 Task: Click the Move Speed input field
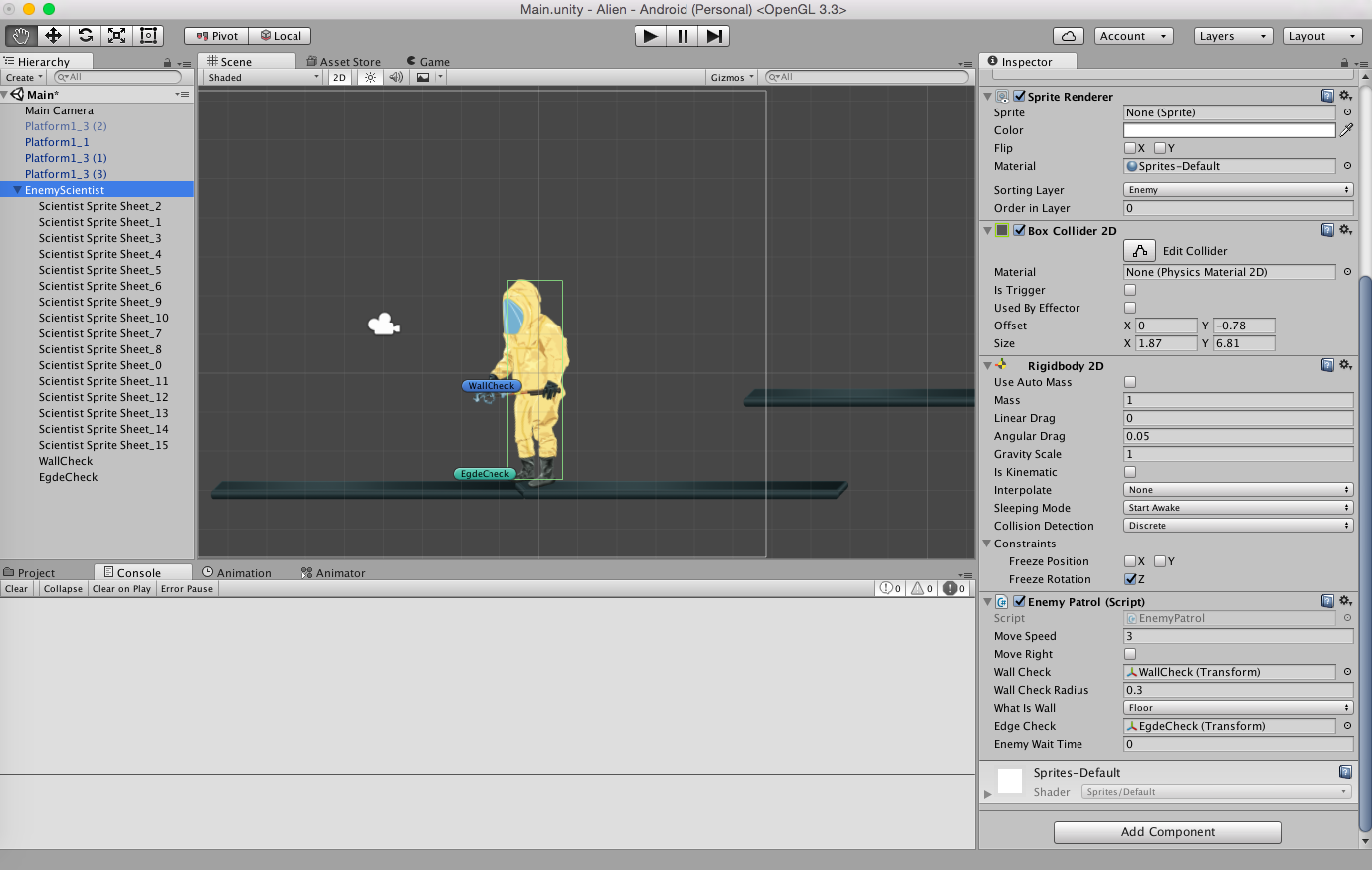(1239, 636)
